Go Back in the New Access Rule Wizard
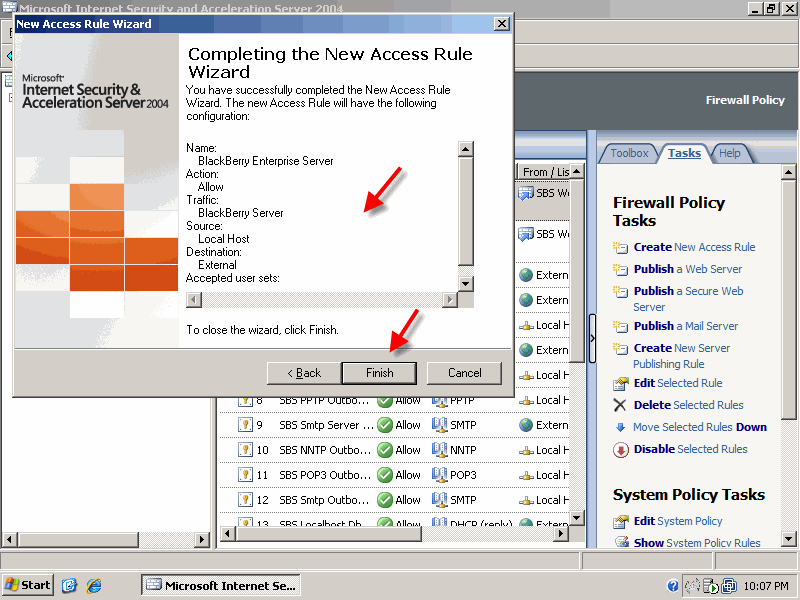Viewport: 800px width, 600px height. pos(304,373)
